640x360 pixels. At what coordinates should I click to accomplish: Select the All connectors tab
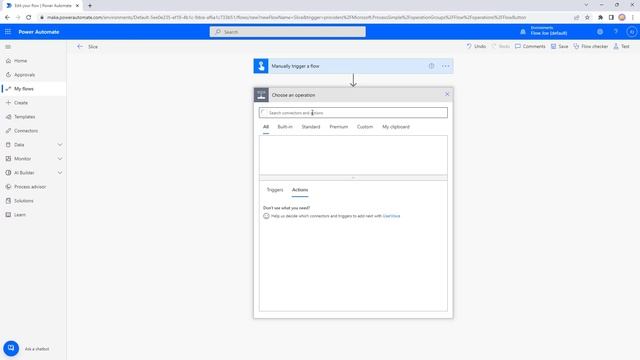[266, 127]
